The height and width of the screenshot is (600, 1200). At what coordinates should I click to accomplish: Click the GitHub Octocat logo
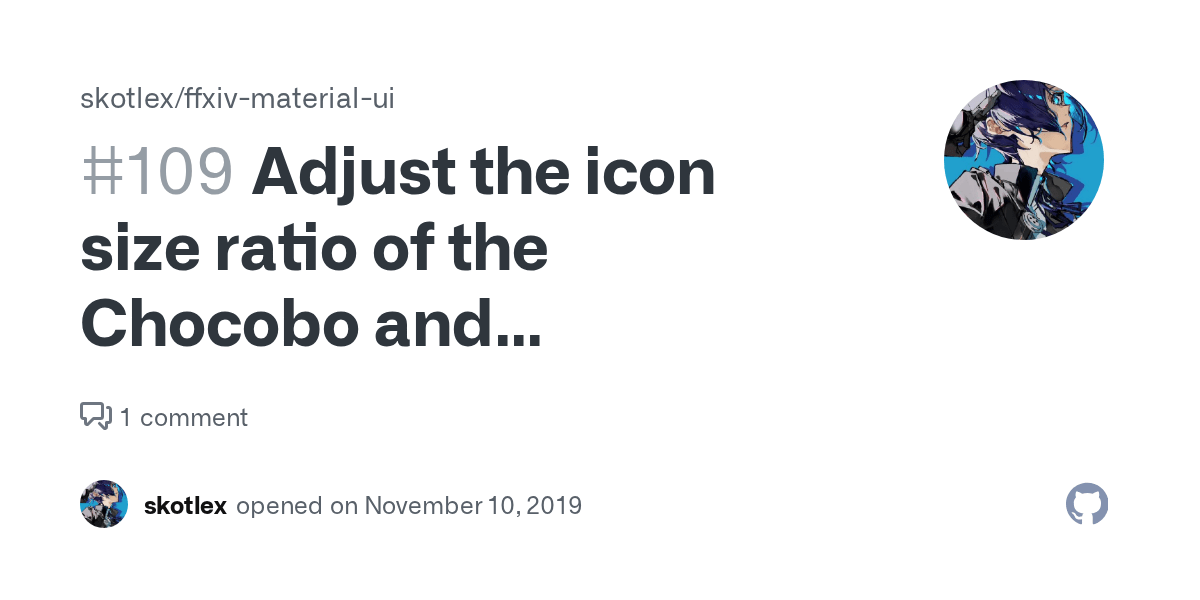click(x=1087, y=504)
